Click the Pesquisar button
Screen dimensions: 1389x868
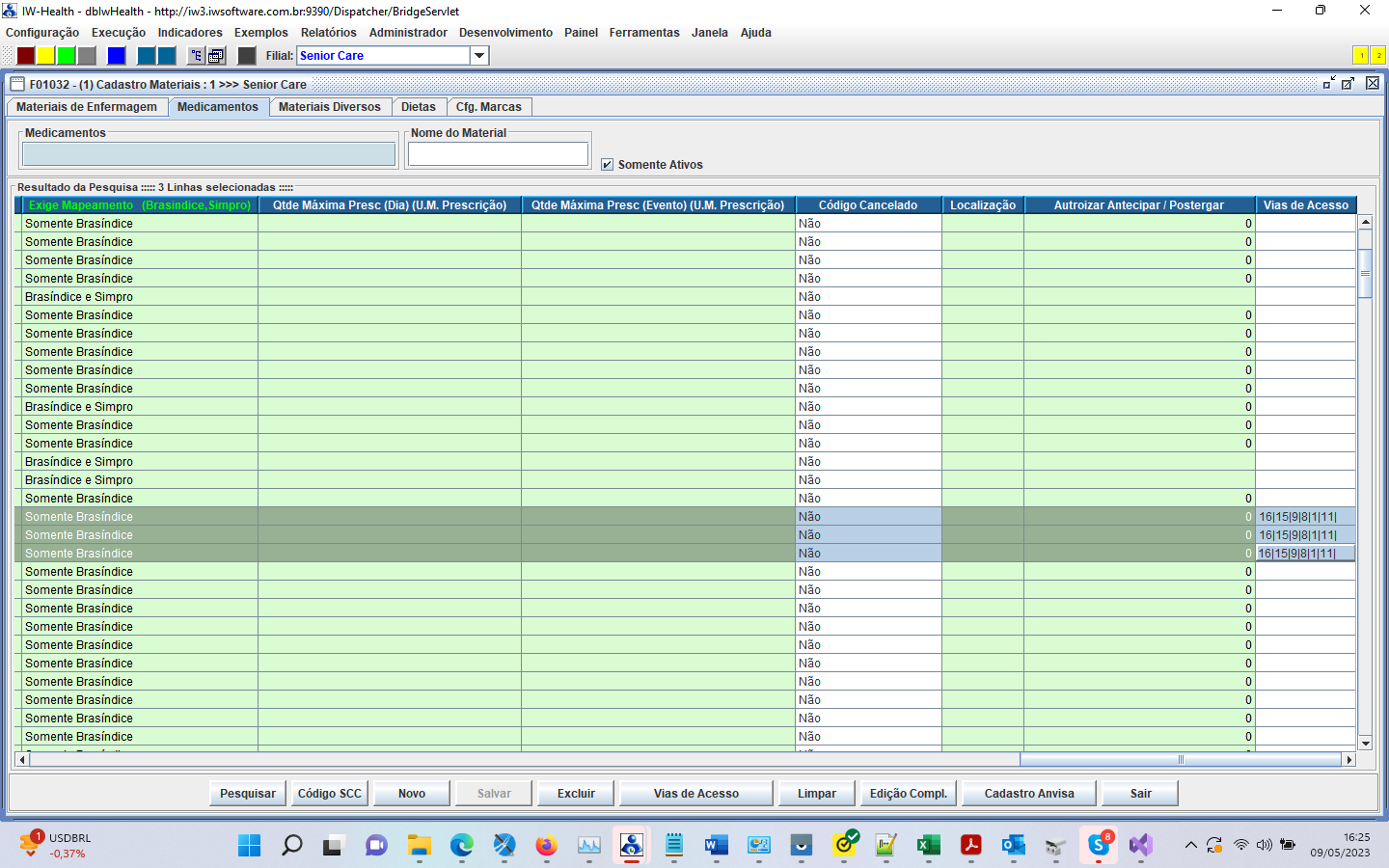pyautogui.click(x=248, y=794)
